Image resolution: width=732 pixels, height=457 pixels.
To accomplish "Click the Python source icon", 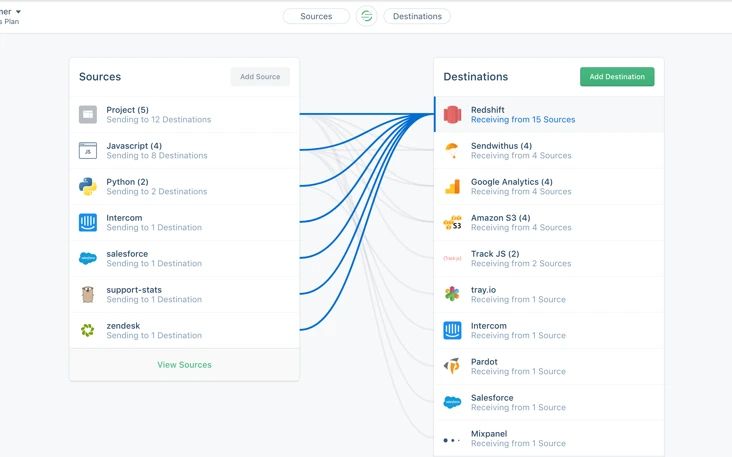I will click(x=88, y=186).
